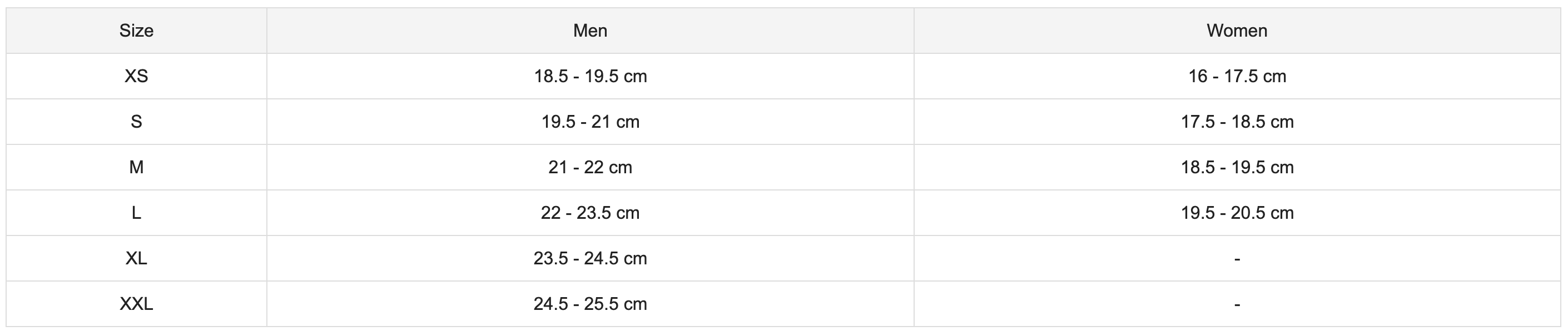Select the XXL size cell
The height and width of the screenshot is (331, 1568).
[136, 304]
